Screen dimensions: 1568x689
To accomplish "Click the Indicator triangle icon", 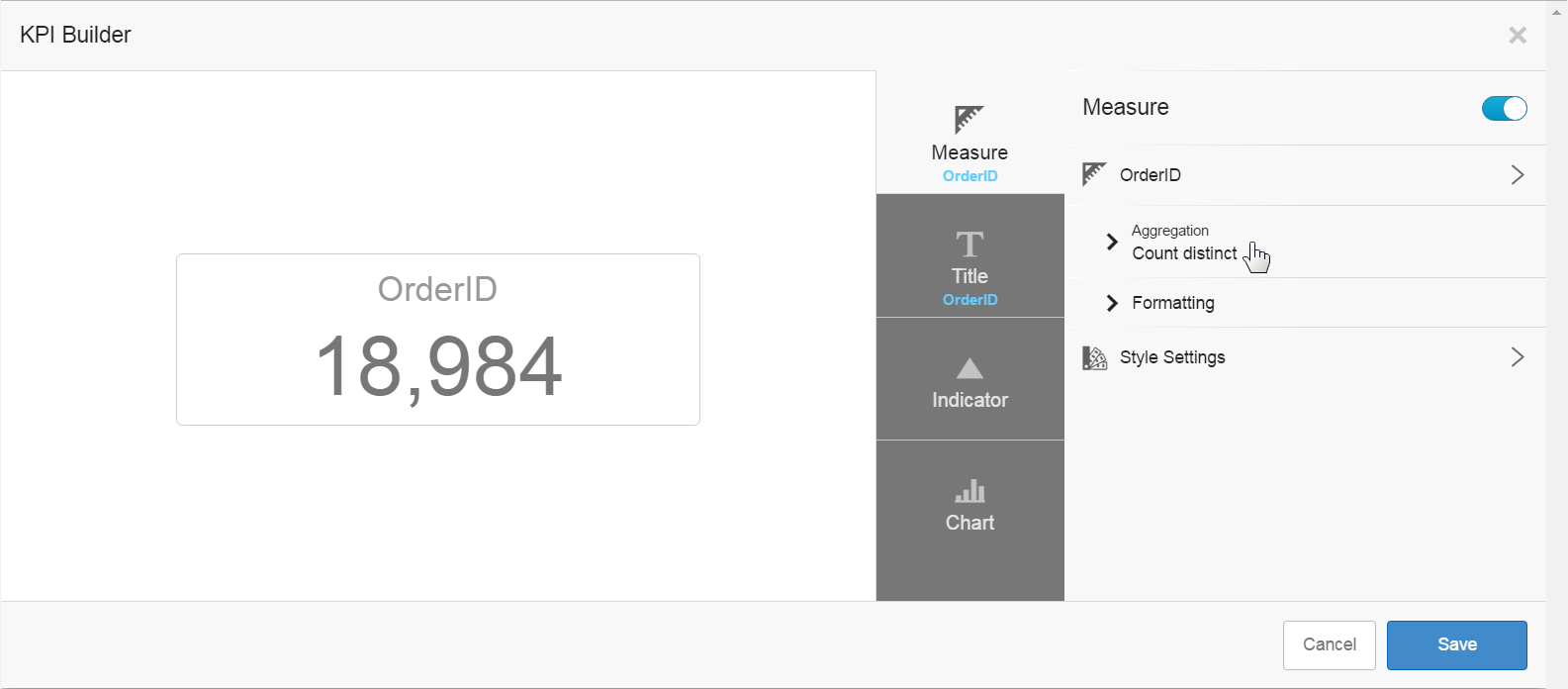I will point(969,368).
